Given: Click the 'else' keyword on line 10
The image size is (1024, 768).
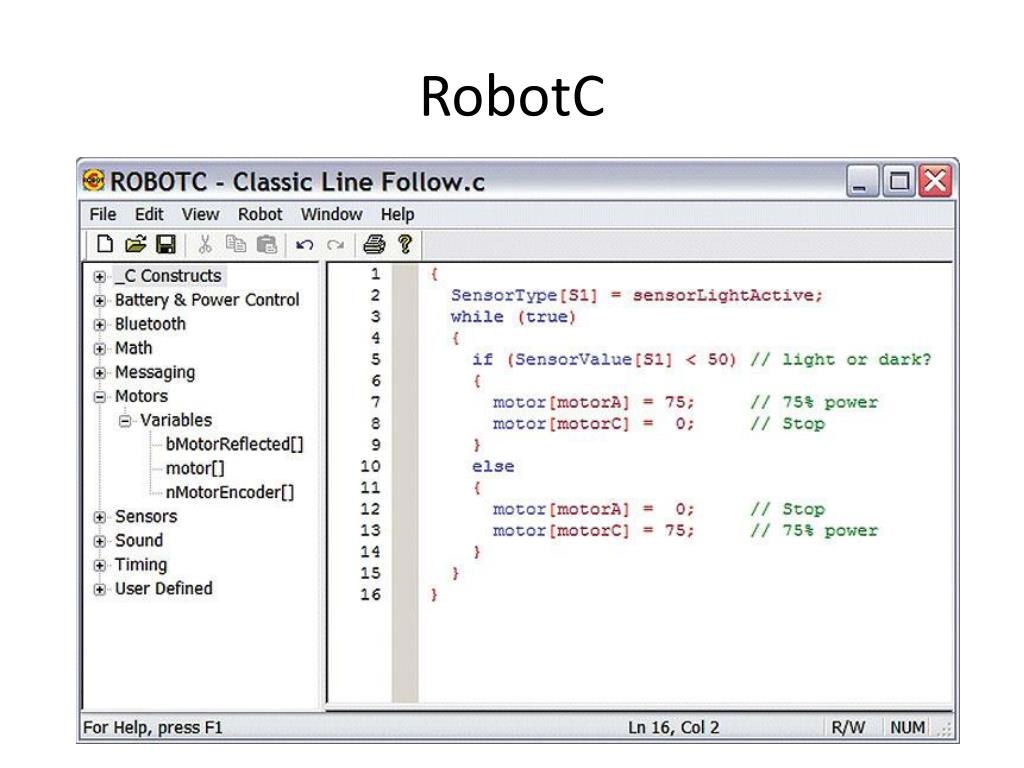Looking at the screenshot, I should [x=493, y=466].
